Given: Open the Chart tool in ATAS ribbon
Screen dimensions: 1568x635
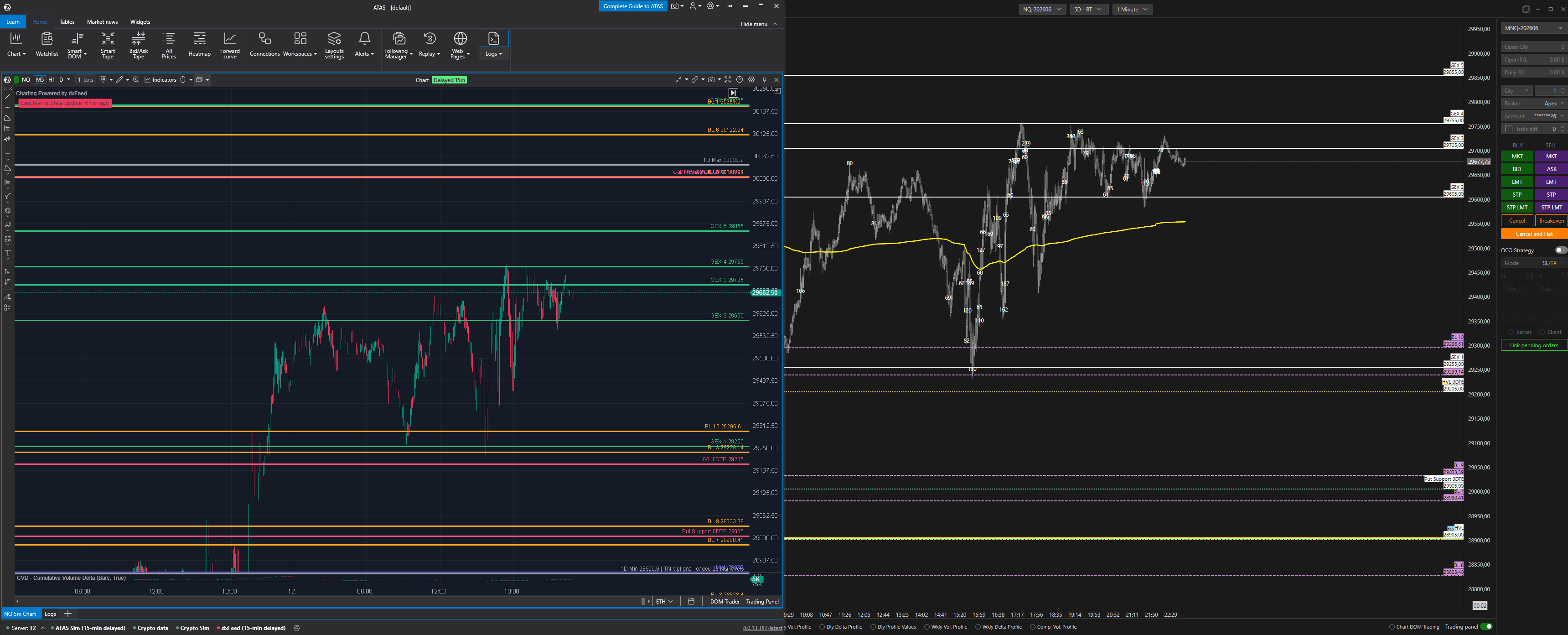Looking at the screenshot, I should pyautogui.click(x=16, y=44).
